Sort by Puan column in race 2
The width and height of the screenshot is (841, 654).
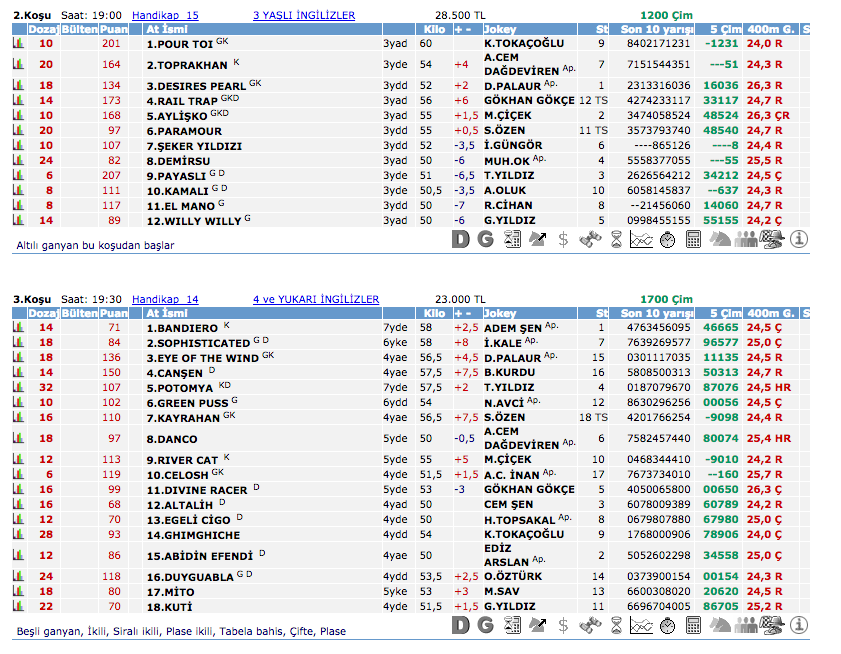click(x=113, y=31)
